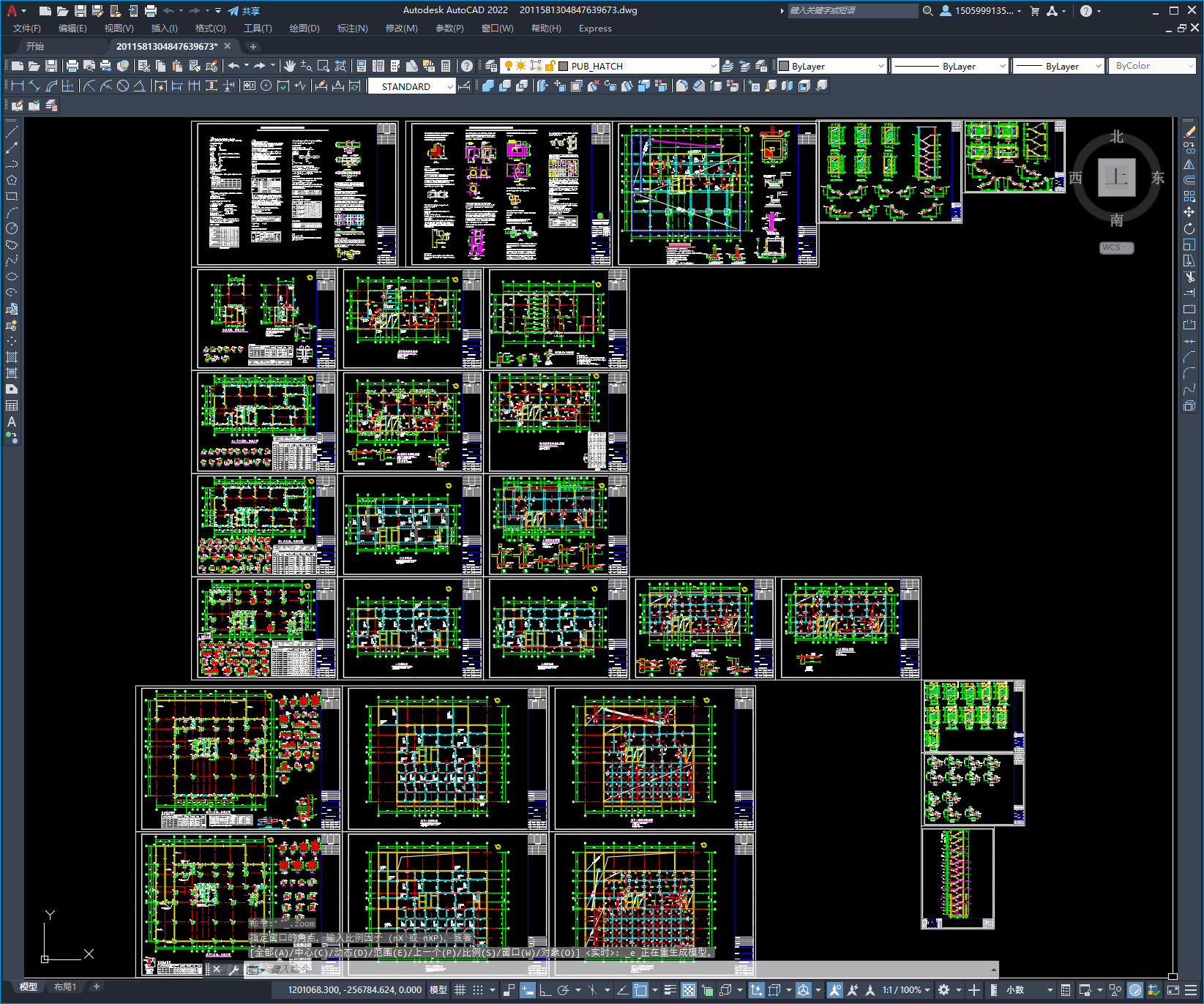Viewport: 1204px width, 1004px height.
Task: Click the 共享 share button
Action: coord(244,11)
